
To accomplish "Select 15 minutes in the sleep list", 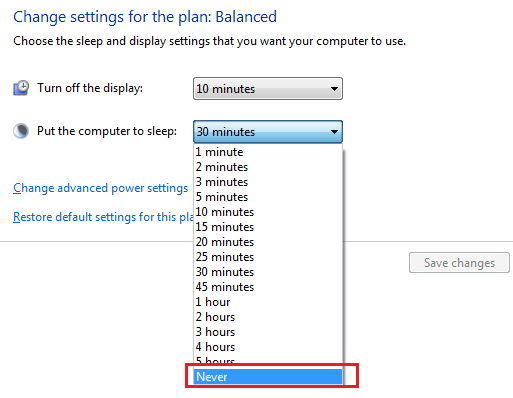I will (x=268, y=227).
